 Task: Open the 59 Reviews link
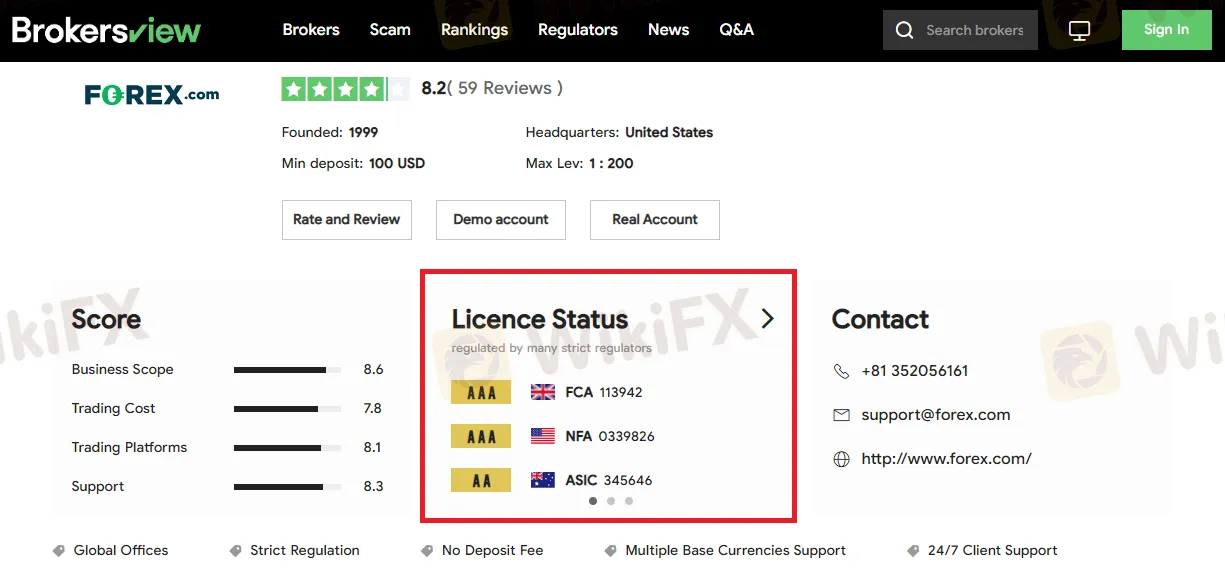pos(505,88)
